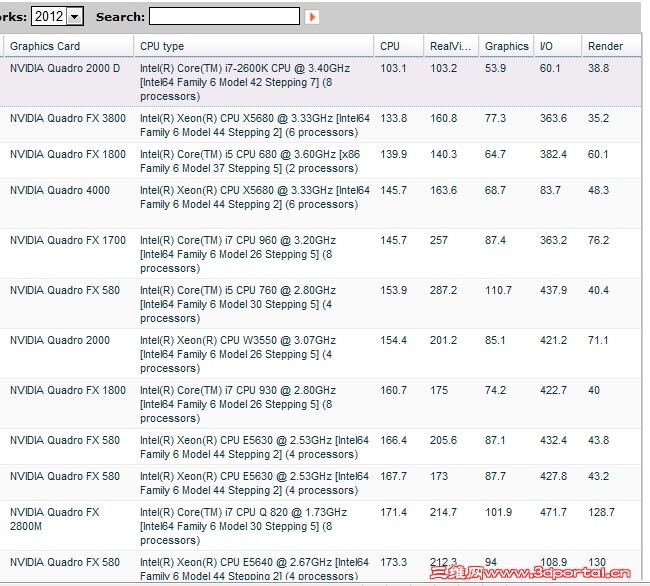Click CPU score 139.9
Image resolution: width=650 pixels, height=586 pixels.
coord(393,154)
